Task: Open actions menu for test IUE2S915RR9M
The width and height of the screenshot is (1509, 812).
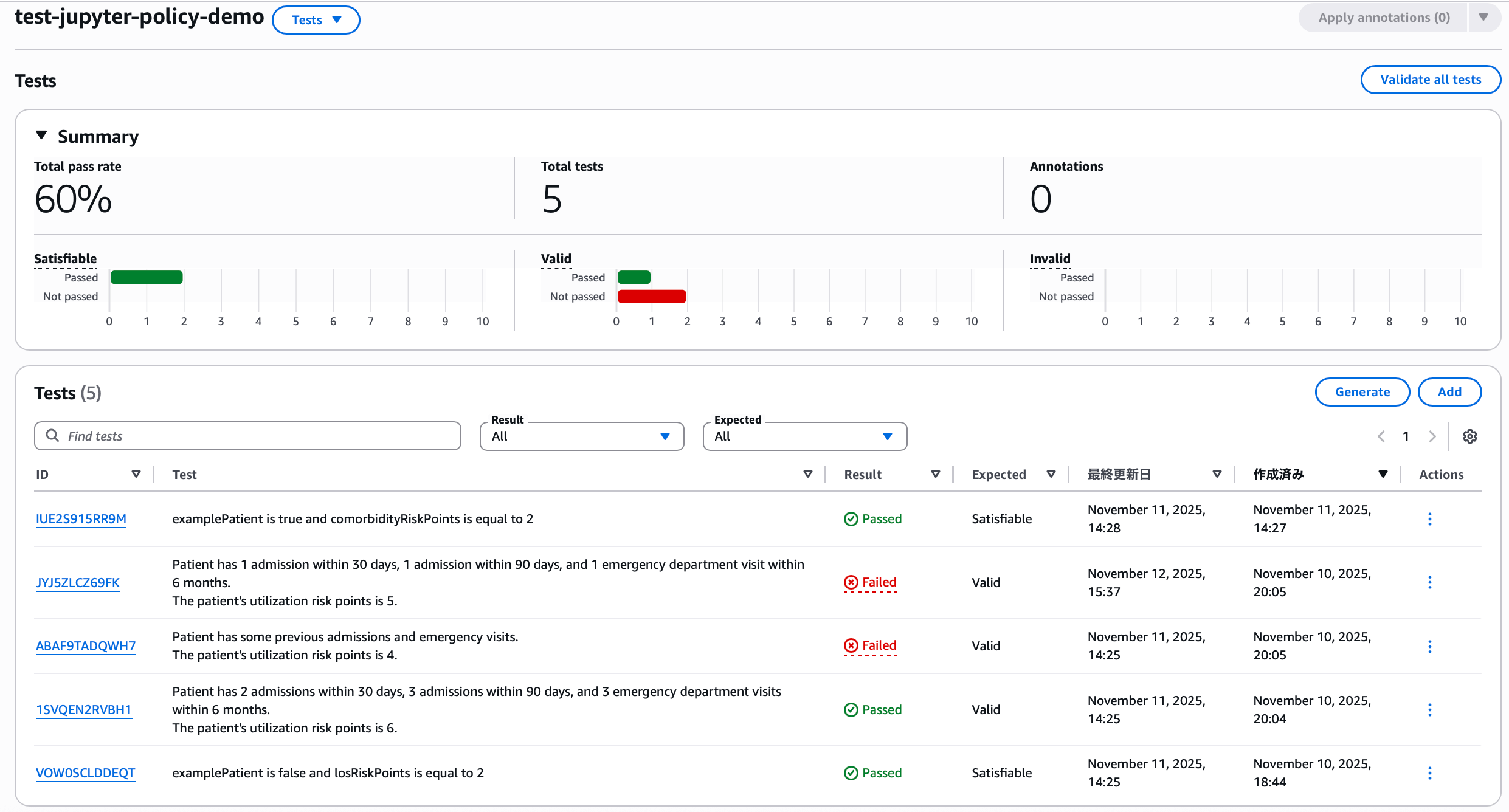Action: click(1429, 519)
